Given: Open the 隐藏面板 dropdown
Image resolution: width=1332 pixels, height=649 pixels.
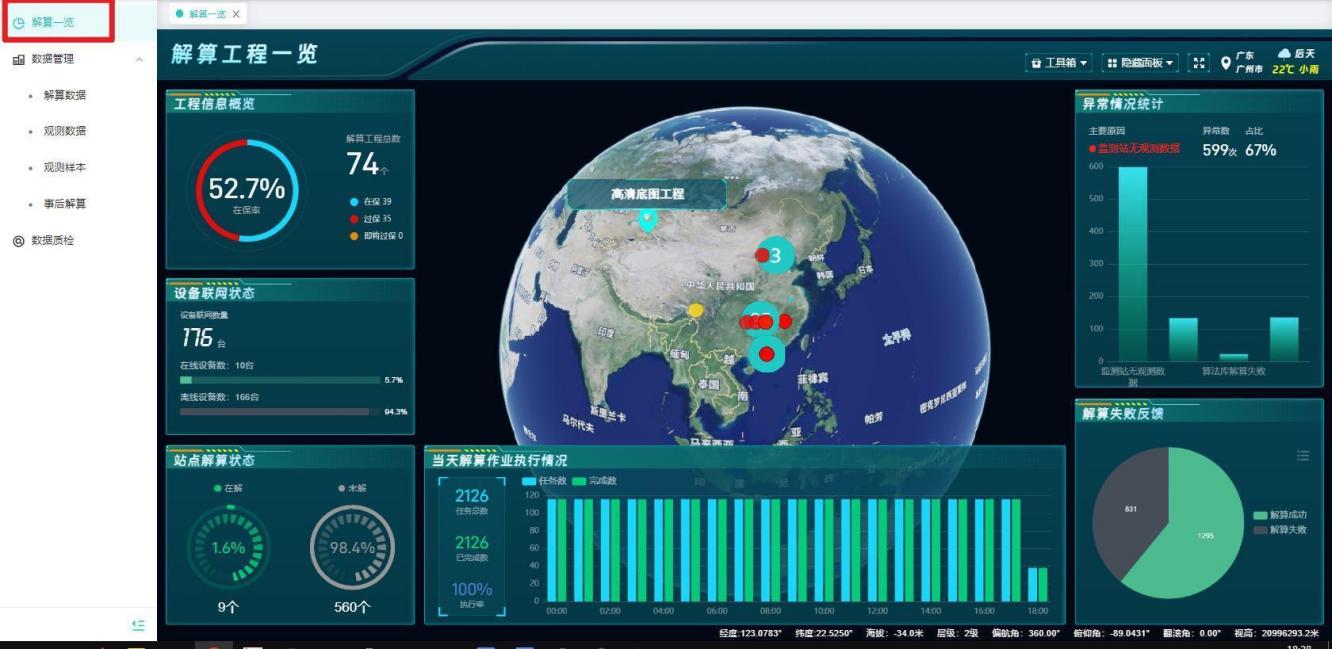Looking at the screenshot, I should click(1140, 63).
